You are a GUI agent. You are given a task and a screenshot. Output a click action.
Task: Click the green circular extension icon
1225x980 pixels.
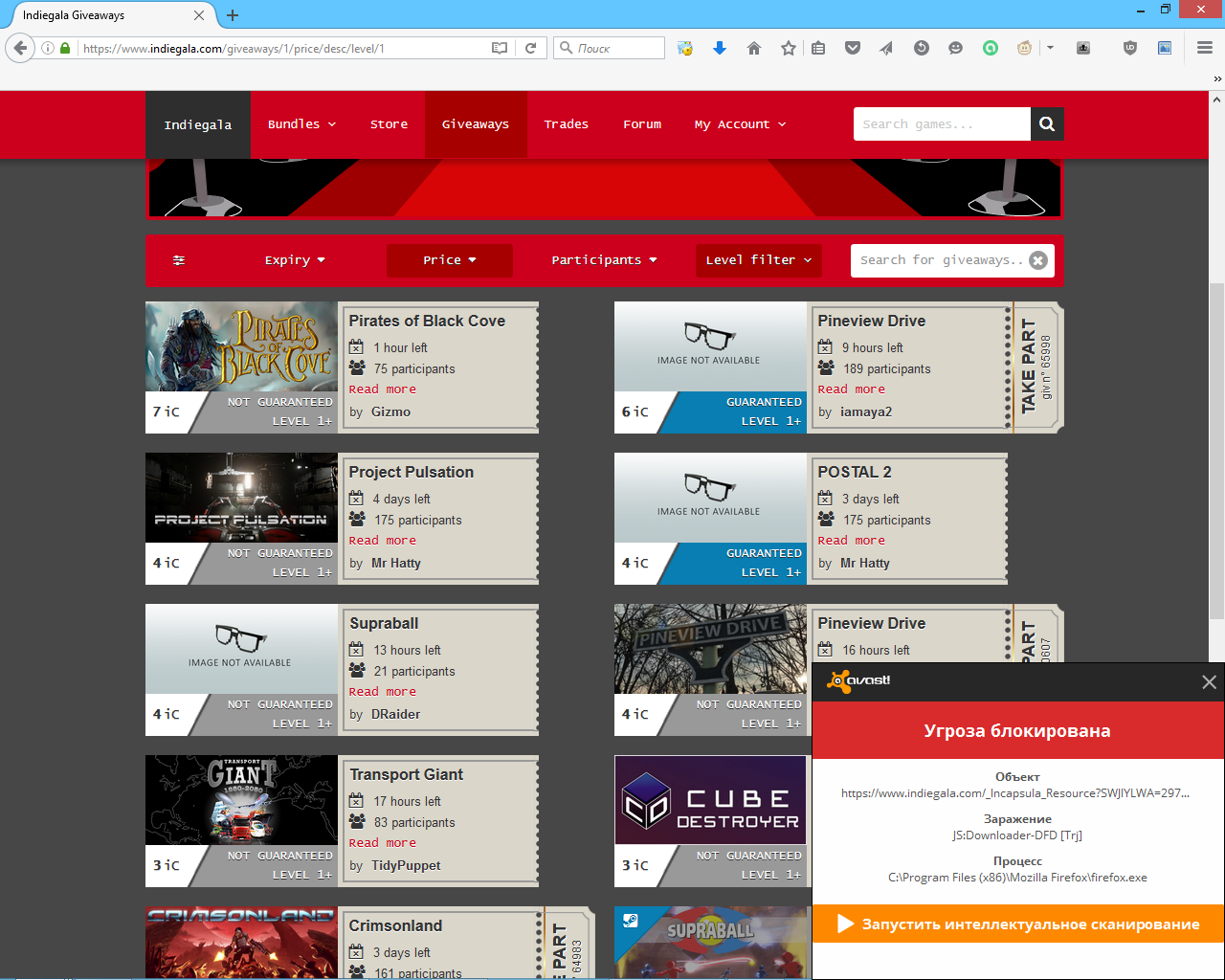point(991,48)
